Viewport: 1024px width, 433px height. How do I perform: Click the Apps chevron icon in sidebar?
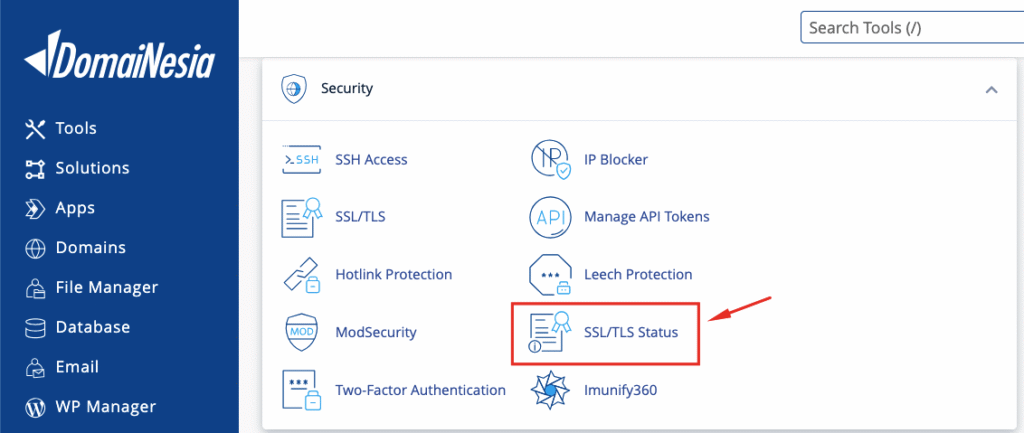point(35,208)
